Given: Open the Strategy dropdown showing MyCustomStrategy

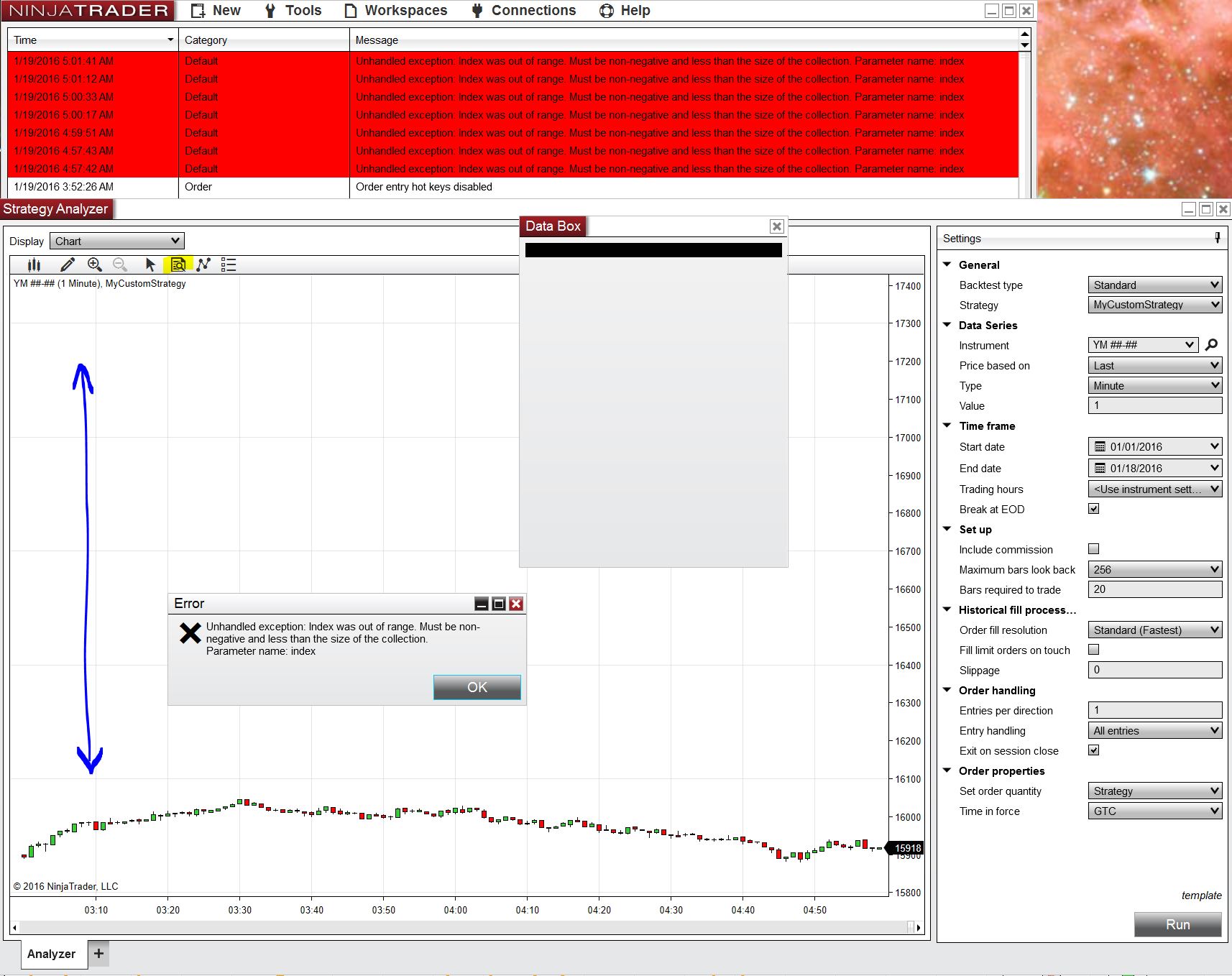Looking at the screenshot, I should [1155, 305].
